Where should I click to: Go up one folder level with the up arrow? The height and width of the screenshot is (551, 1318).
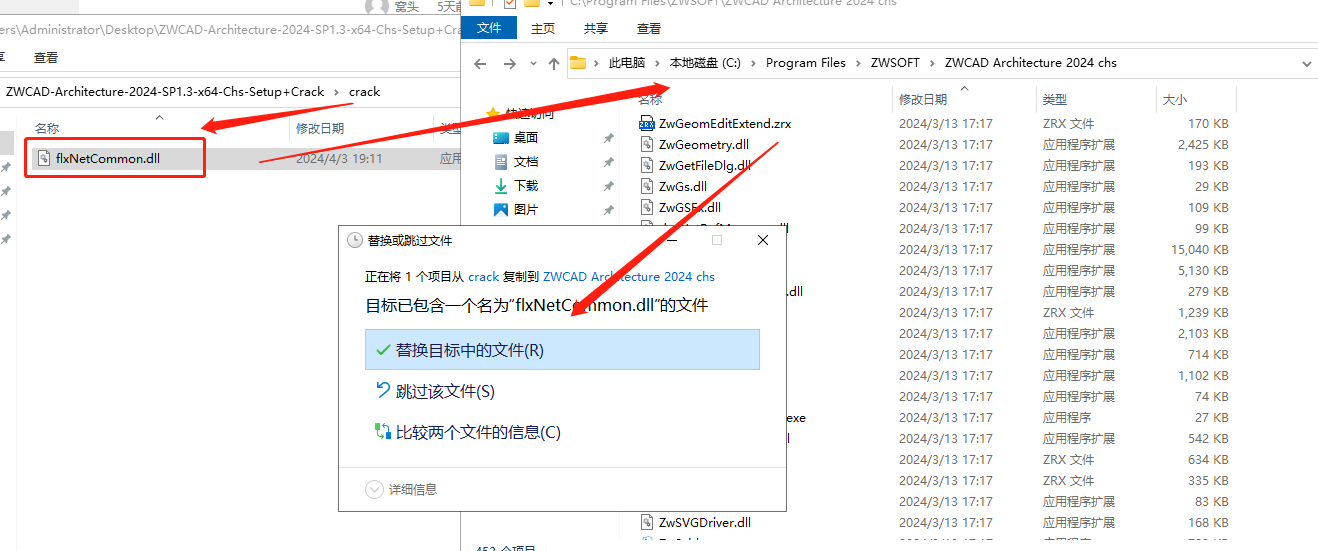click(x=554, y=63)
